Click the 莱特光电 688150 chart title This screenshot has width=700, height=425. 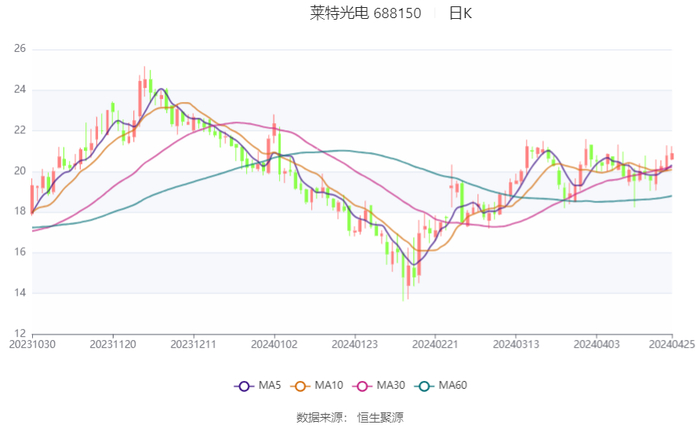tap(365, 13)
